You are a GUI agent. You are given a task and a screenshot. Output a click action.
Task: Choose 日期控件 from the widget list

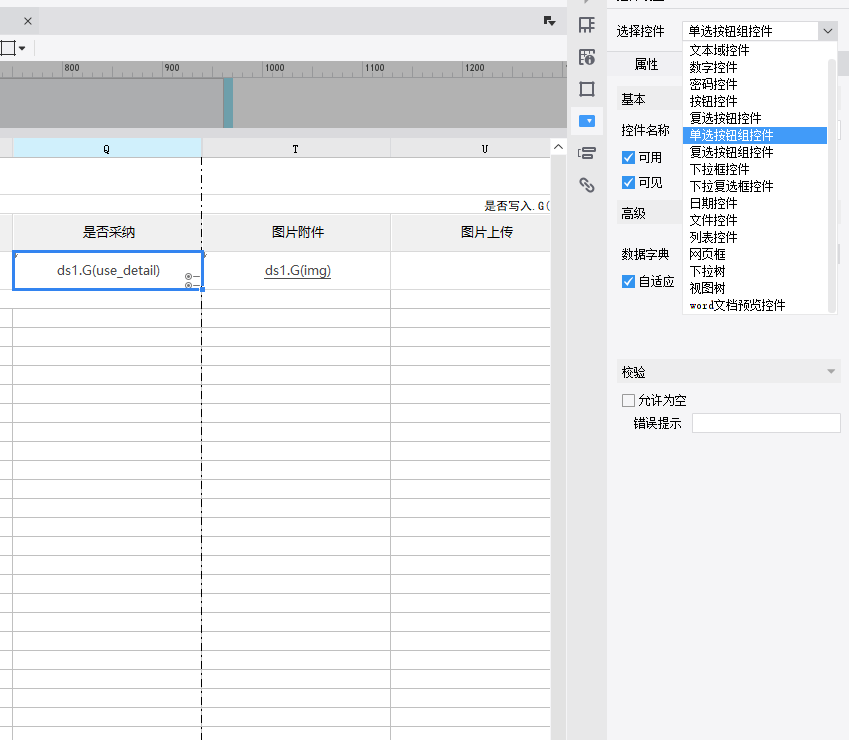[x=713, y=203]
